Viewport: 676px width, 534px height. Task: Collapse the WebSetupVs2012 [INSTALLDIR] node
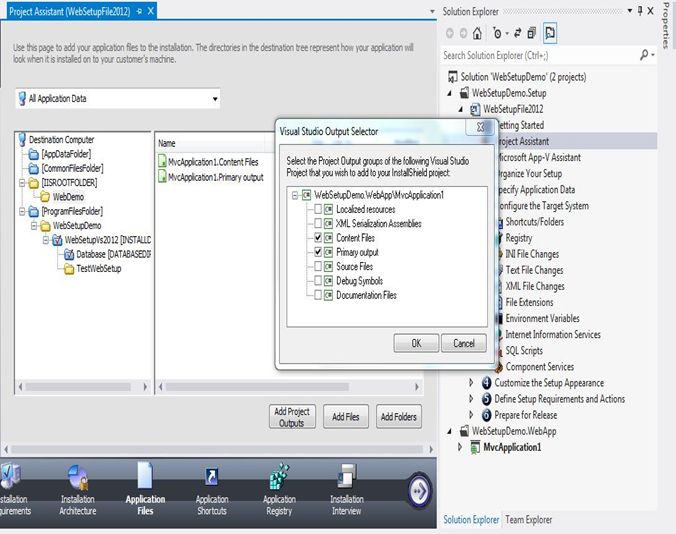pos(45,240)
